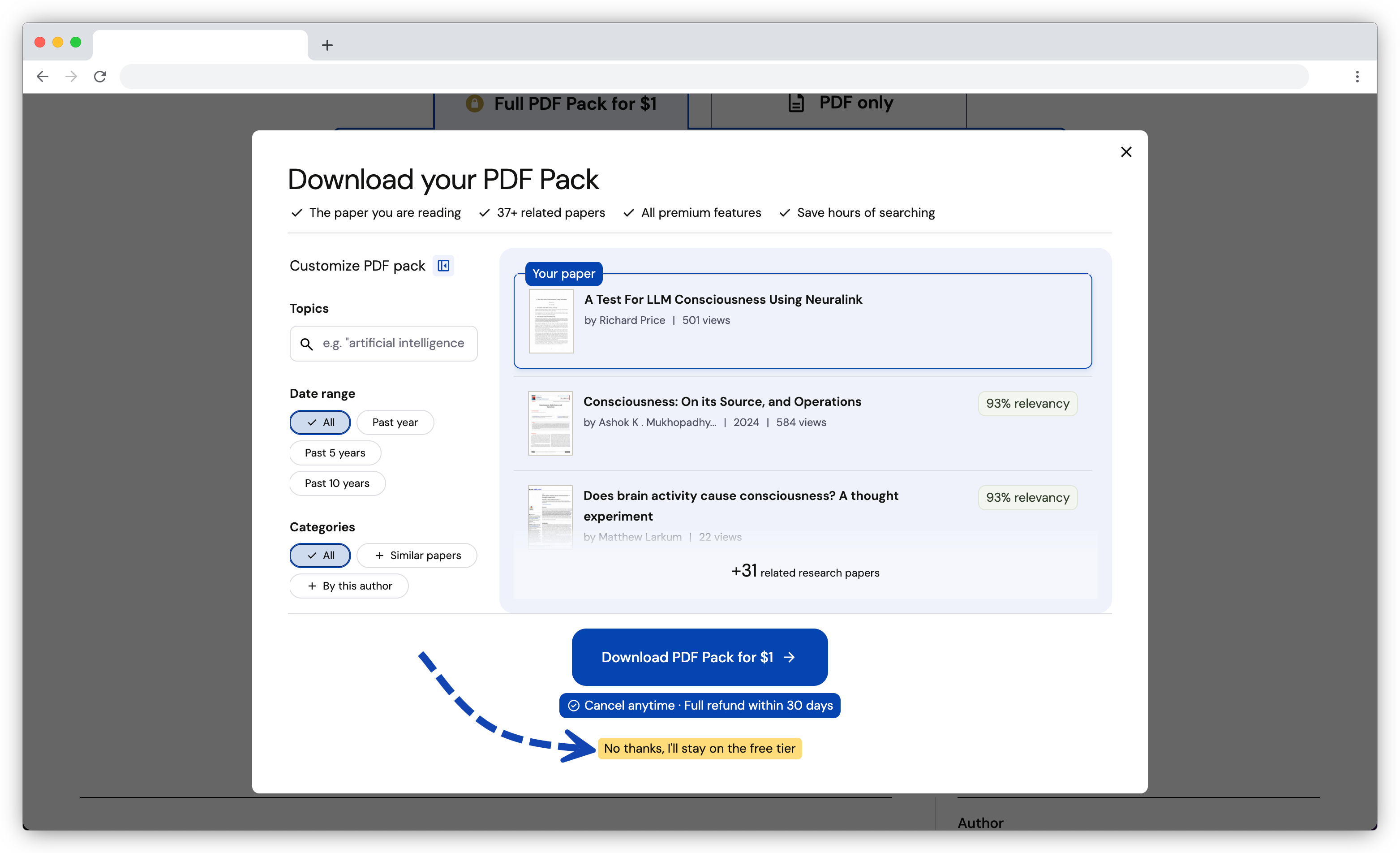Go forward in the browser

(x=71, y=76)
